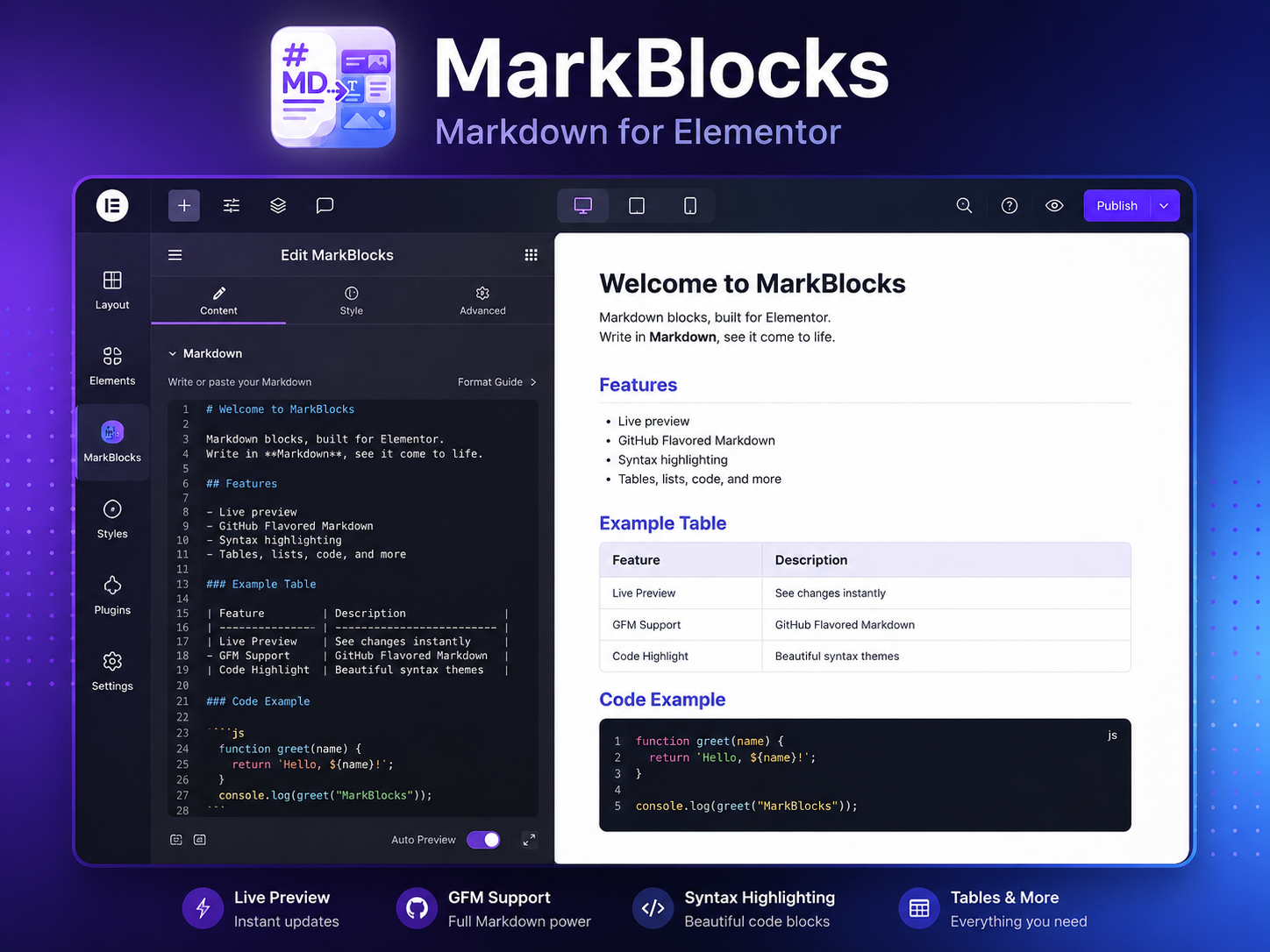Image resolution: width=1270 pixels, height=952 pixels.
Task: Click the GFM Support GitHub icon
Action: (417, 908)
